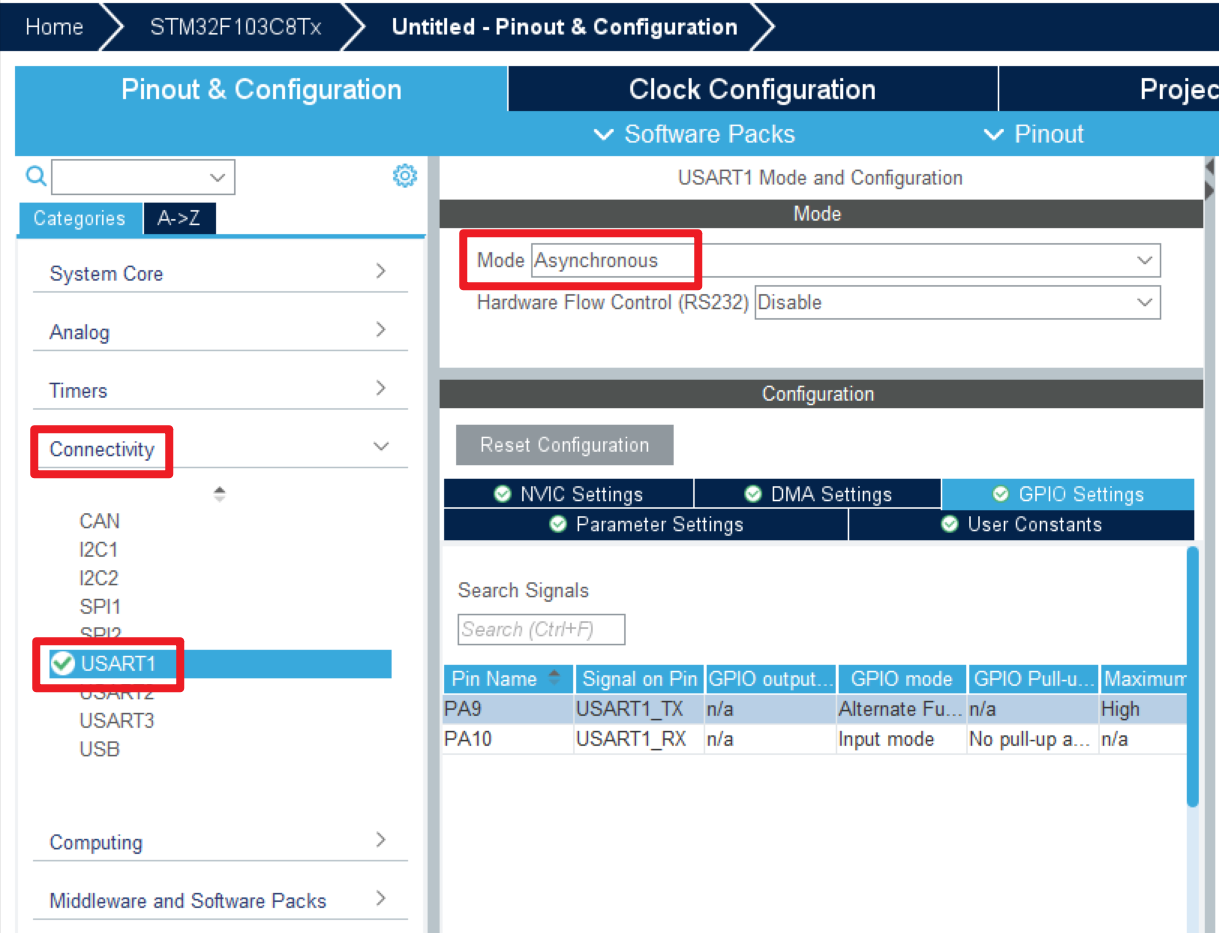Select SPI1 peripheral

(x=100, y=606)
